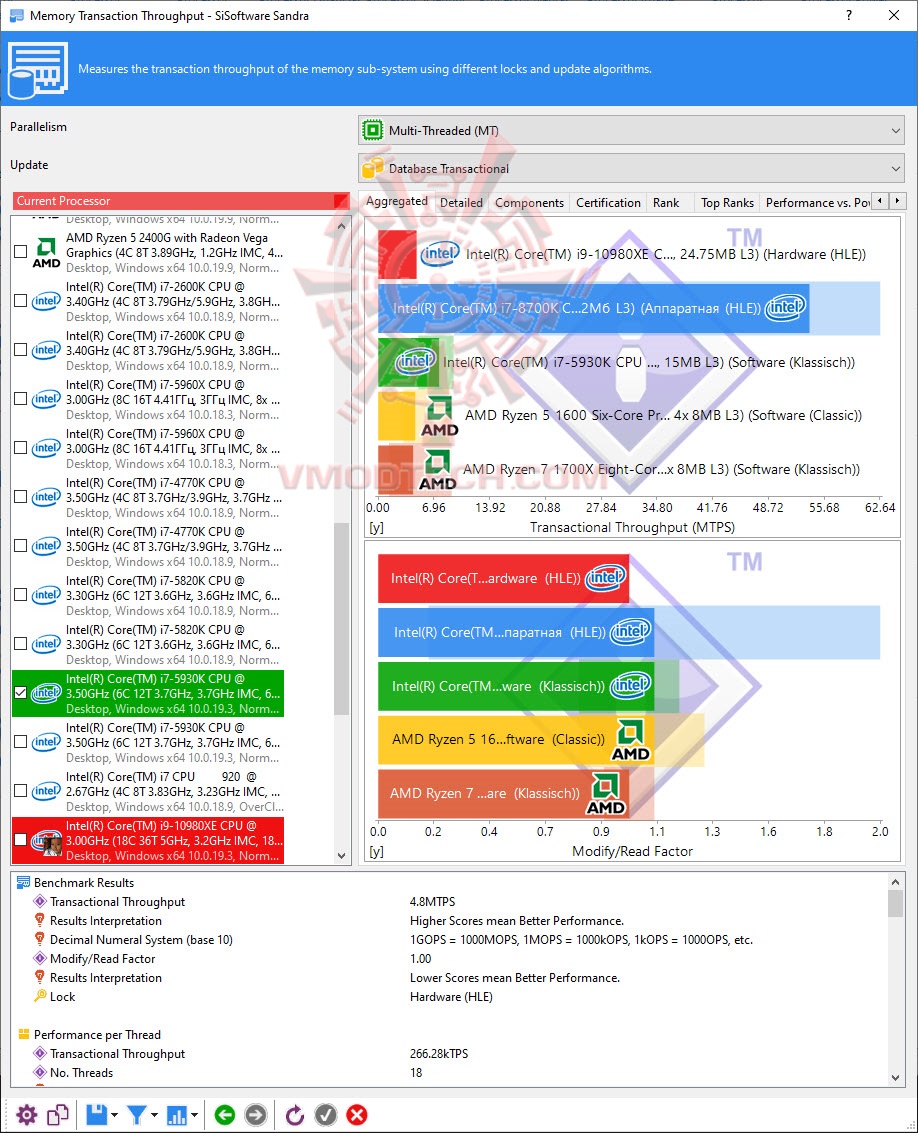Check the first Core i7-2600K checkbox
This screenshot has width=918, height=1133.
[x=21, y=301]
